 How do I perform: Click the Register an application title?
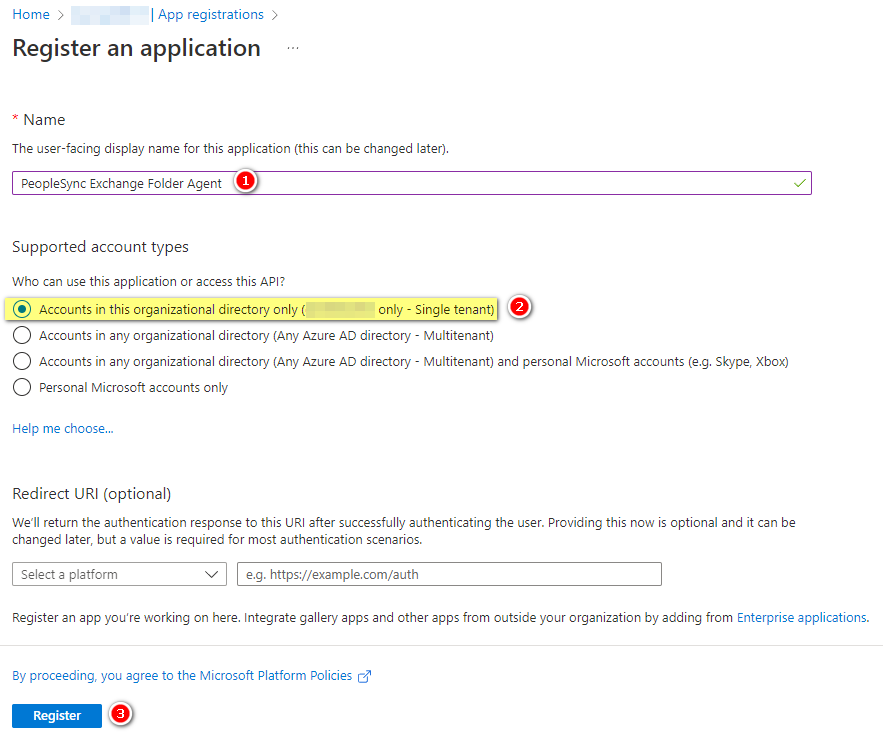[x=137, y=48]
